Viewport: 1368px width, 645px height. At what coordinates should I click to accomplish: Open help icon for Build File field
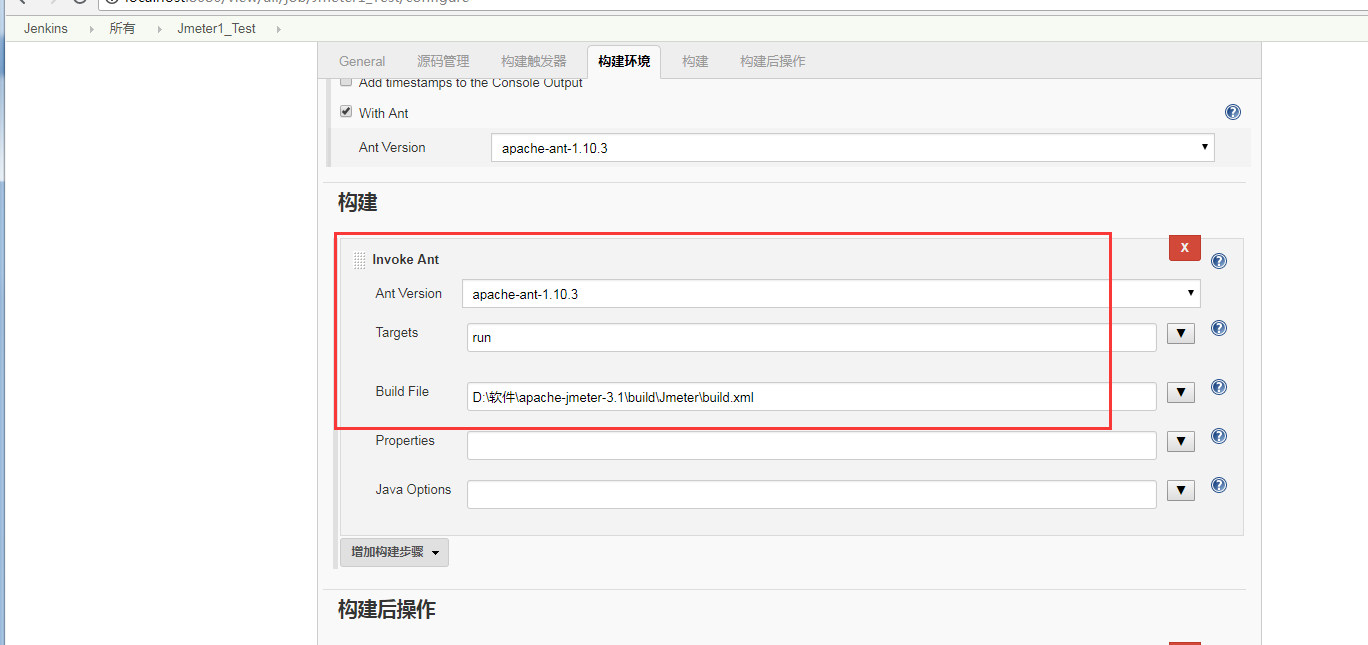click(1219, 387)
